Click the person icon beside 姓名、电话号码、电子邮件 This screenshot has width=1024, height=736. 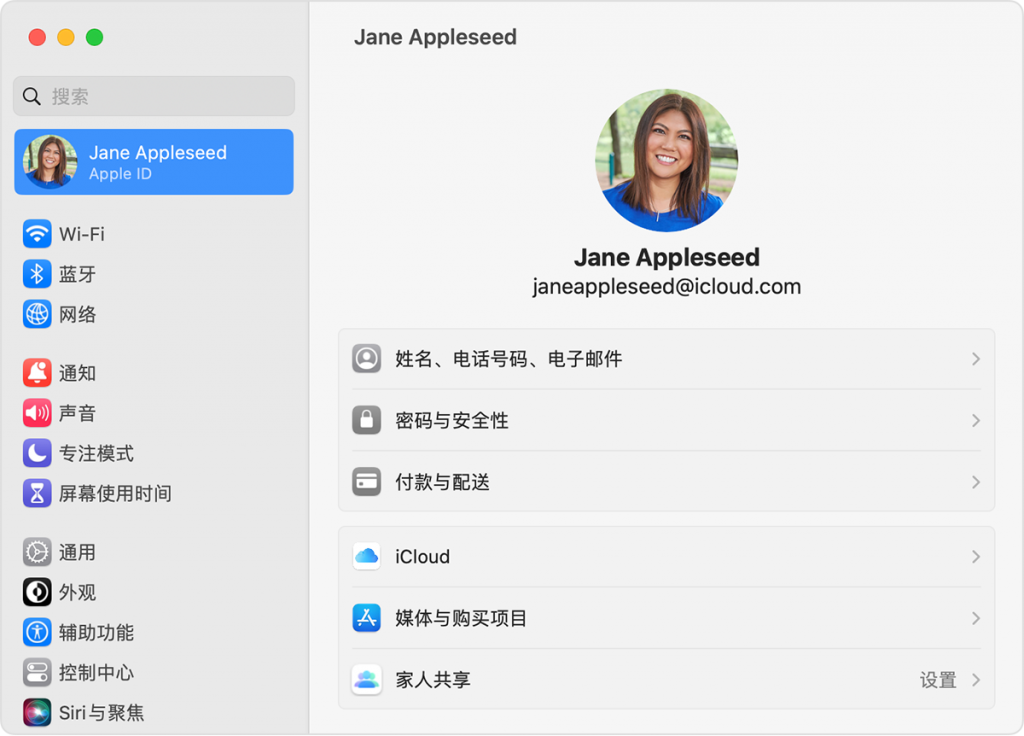[x=366, y=359]
